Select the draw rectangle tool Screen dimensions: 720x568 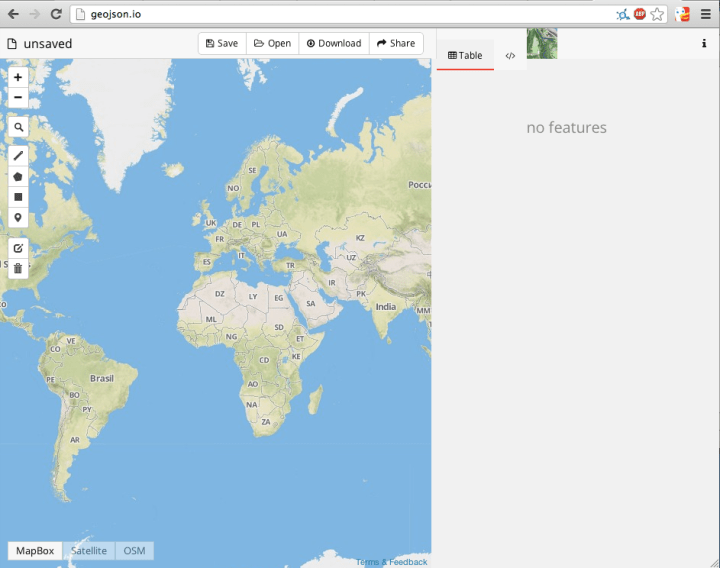(18, 197)
